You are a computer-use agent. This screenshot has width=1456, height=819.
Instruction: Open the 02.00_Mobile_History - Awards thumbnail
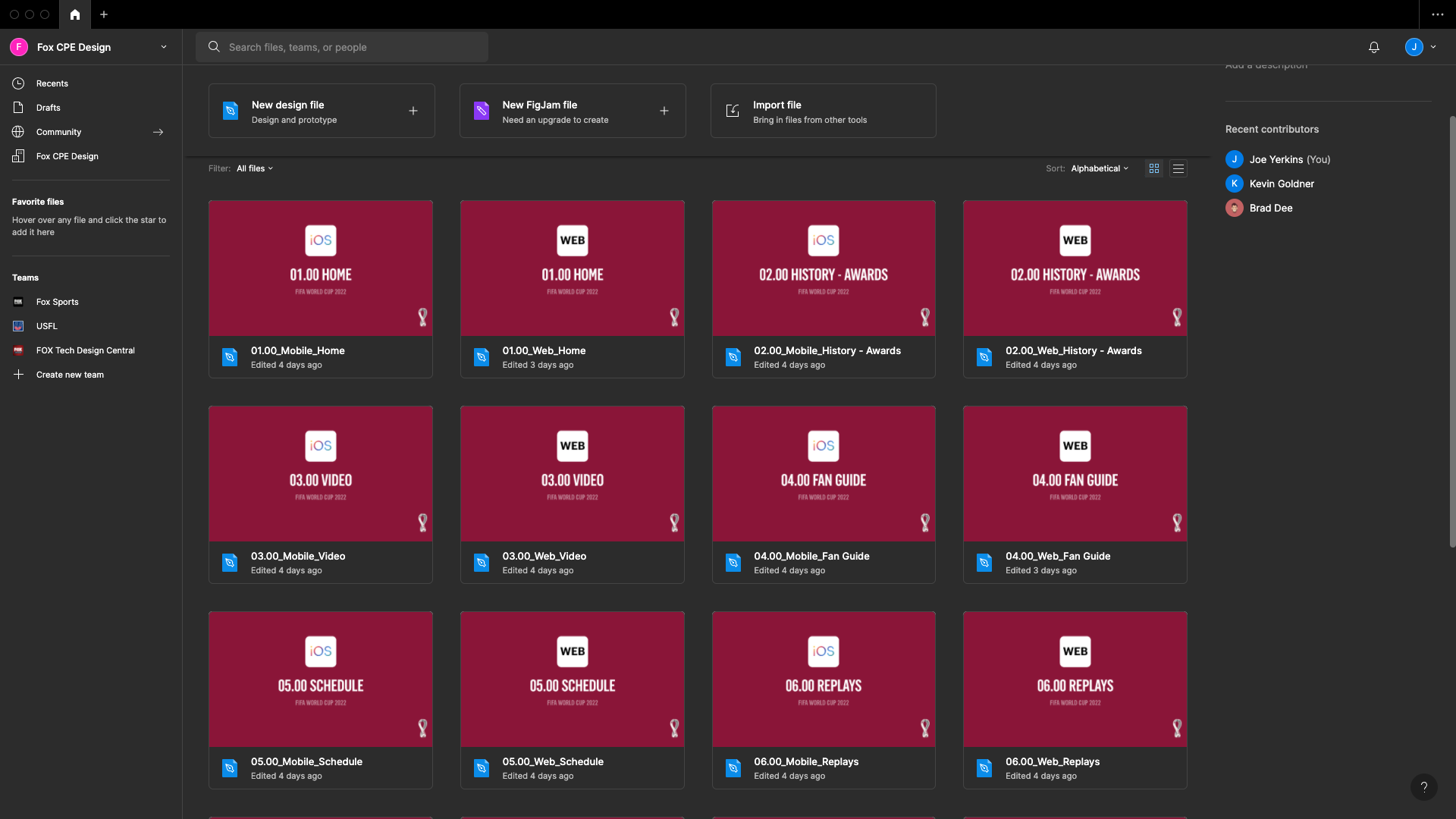tap(824, 268)
